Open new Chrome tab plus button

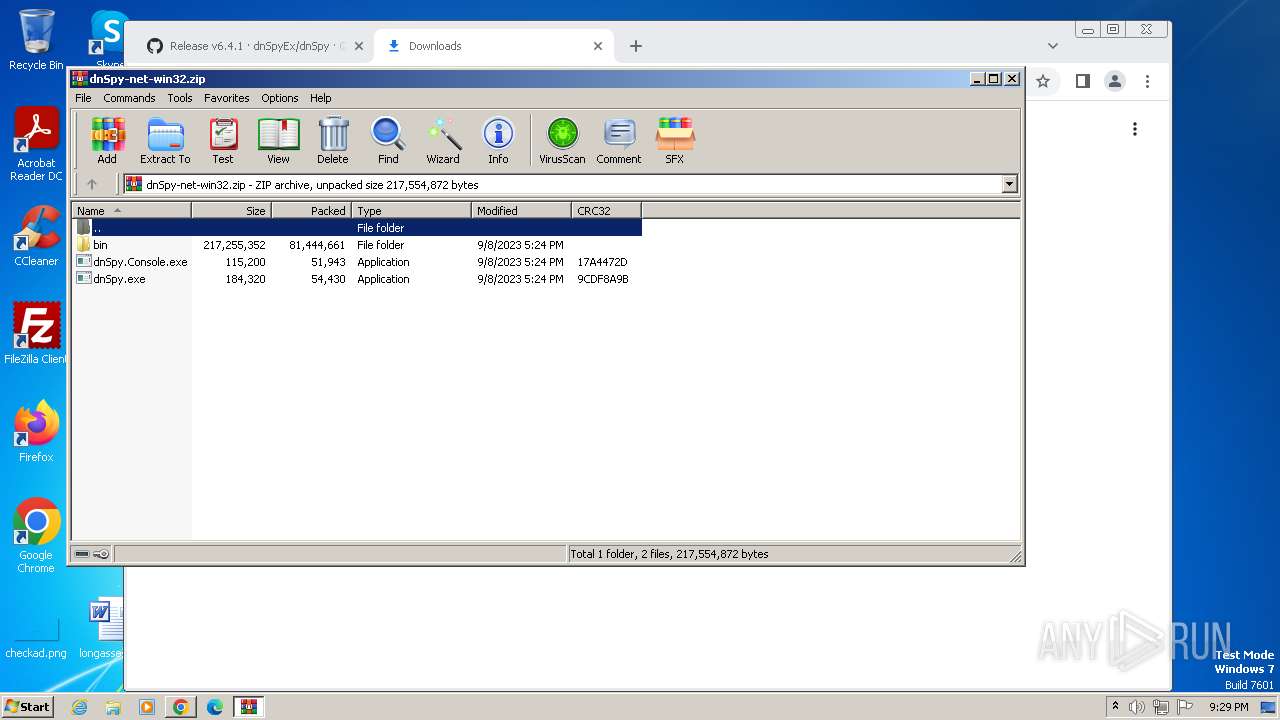[x=635, y=46]
